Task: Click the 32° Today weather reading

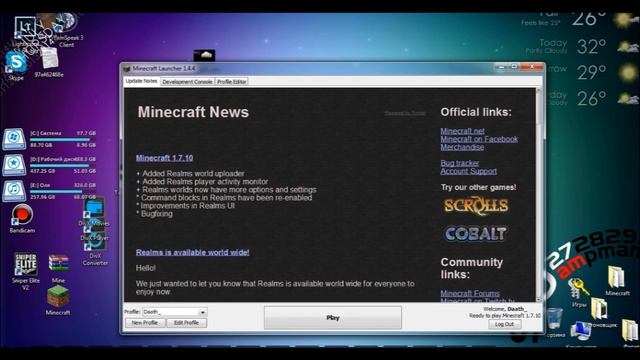Action: pos(591,47)
